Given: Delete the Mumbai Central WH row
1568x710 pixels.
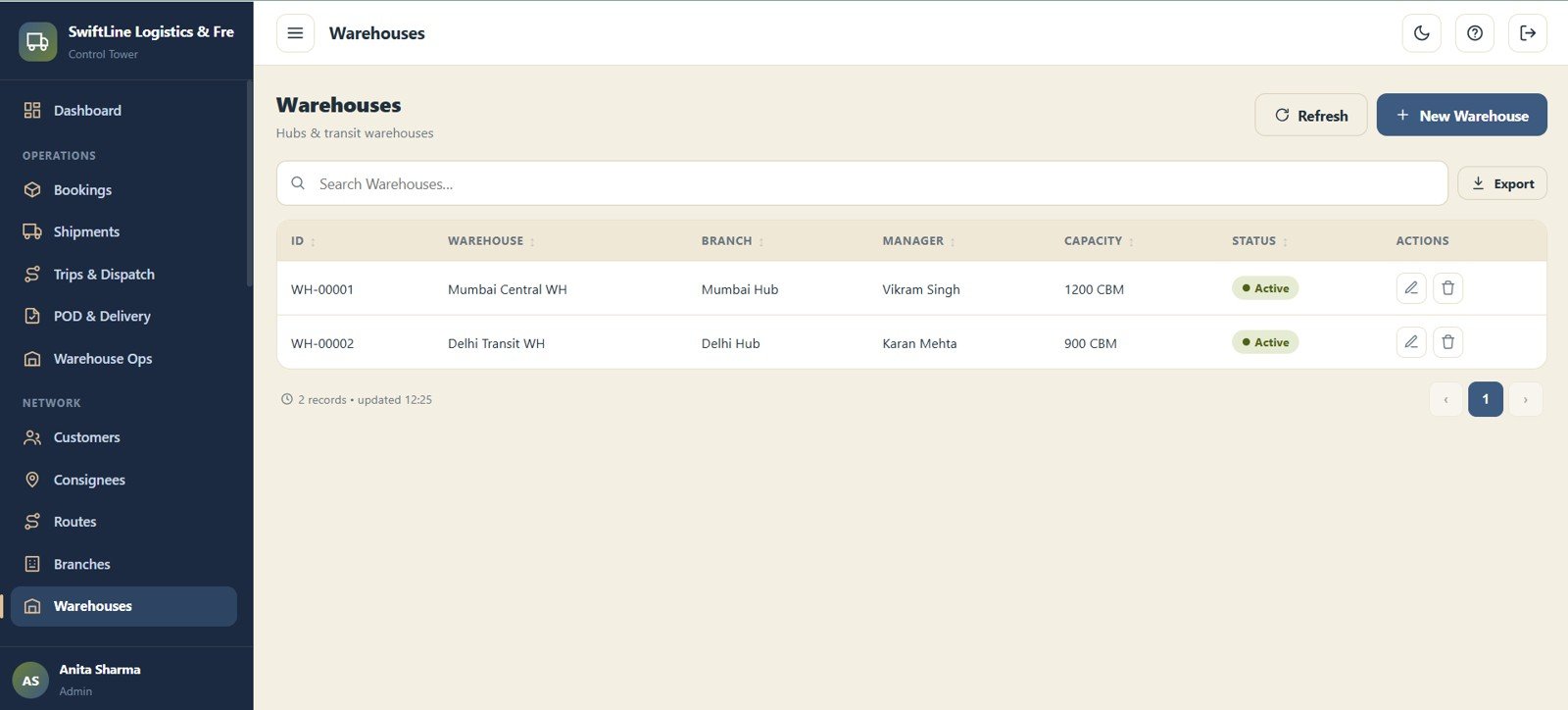Looking at the screenshot, I should click(1448, 288).
